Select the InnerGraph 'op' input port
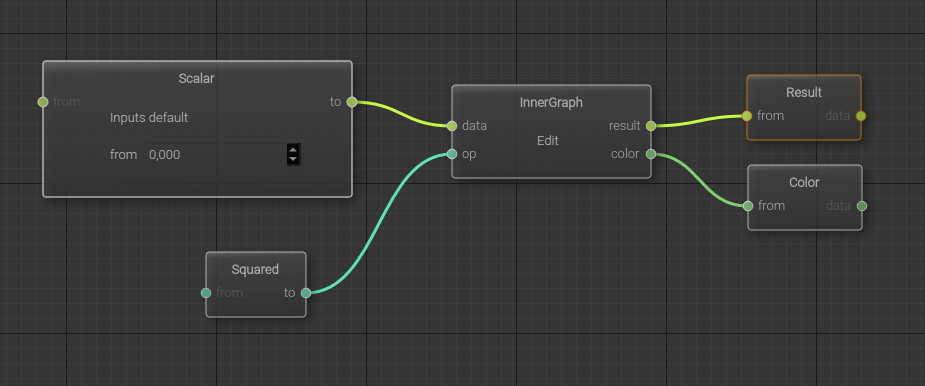 [452, 154]
